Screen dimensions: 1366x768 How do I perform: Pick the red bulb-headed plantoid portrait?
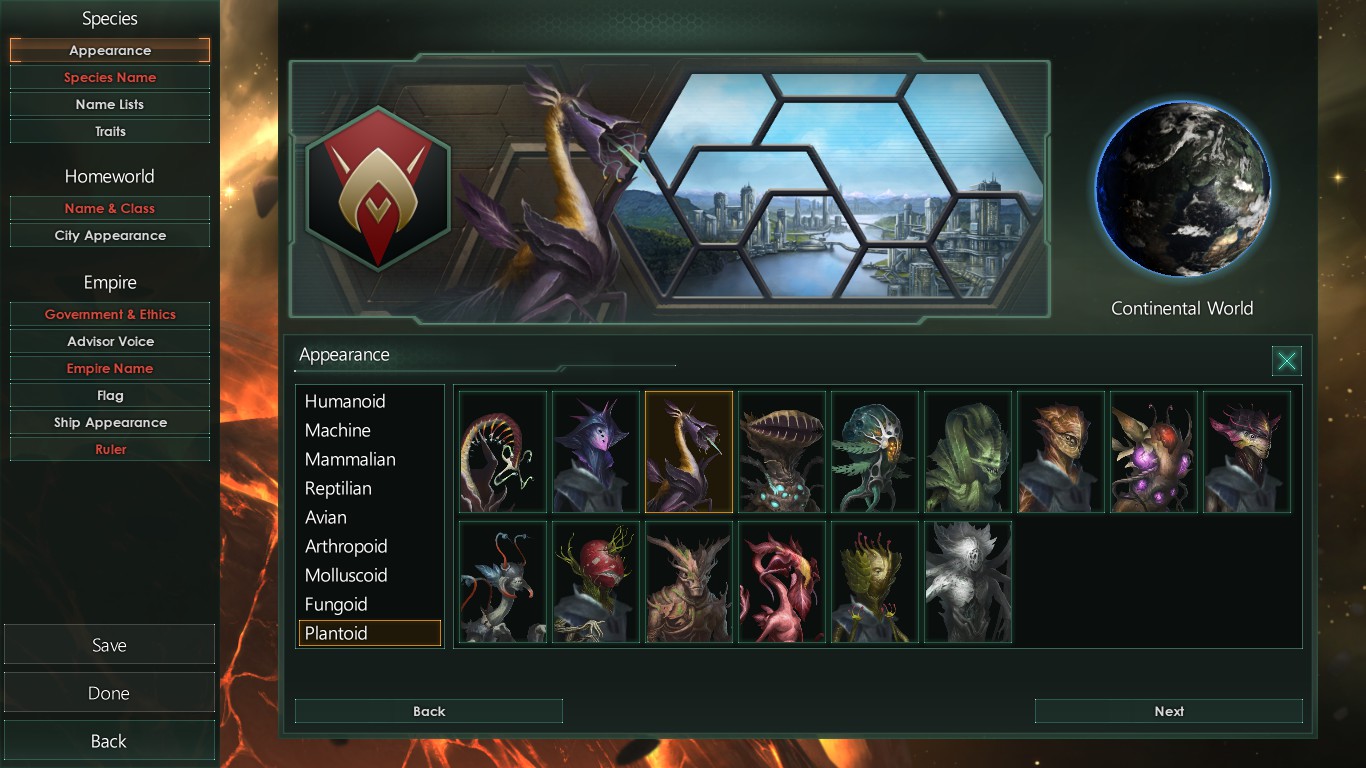pyautogui.click(x=596, y=582)
